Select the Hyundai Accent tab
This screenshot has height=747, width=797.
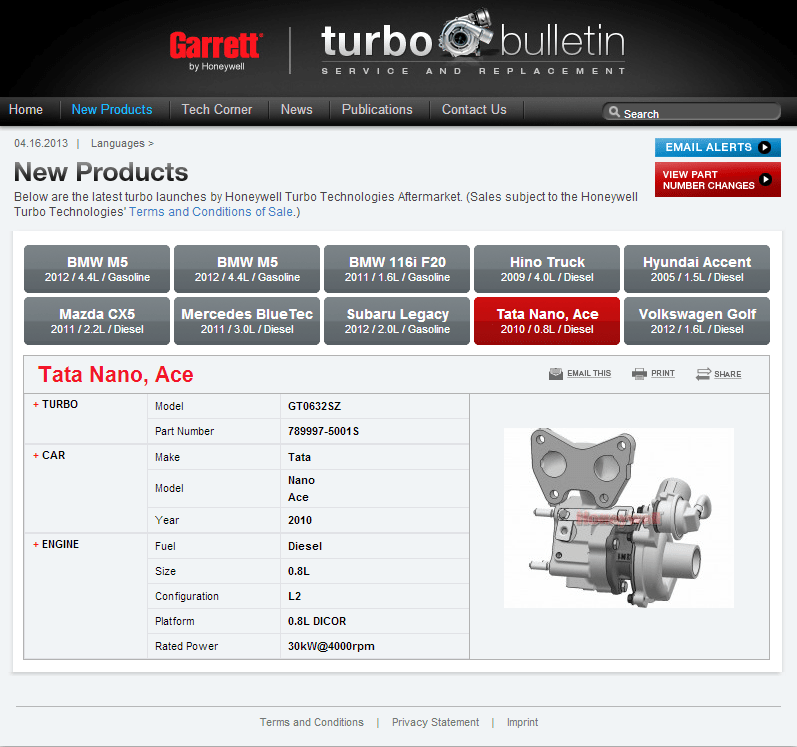pyautogui.click(x=697, y=269)
